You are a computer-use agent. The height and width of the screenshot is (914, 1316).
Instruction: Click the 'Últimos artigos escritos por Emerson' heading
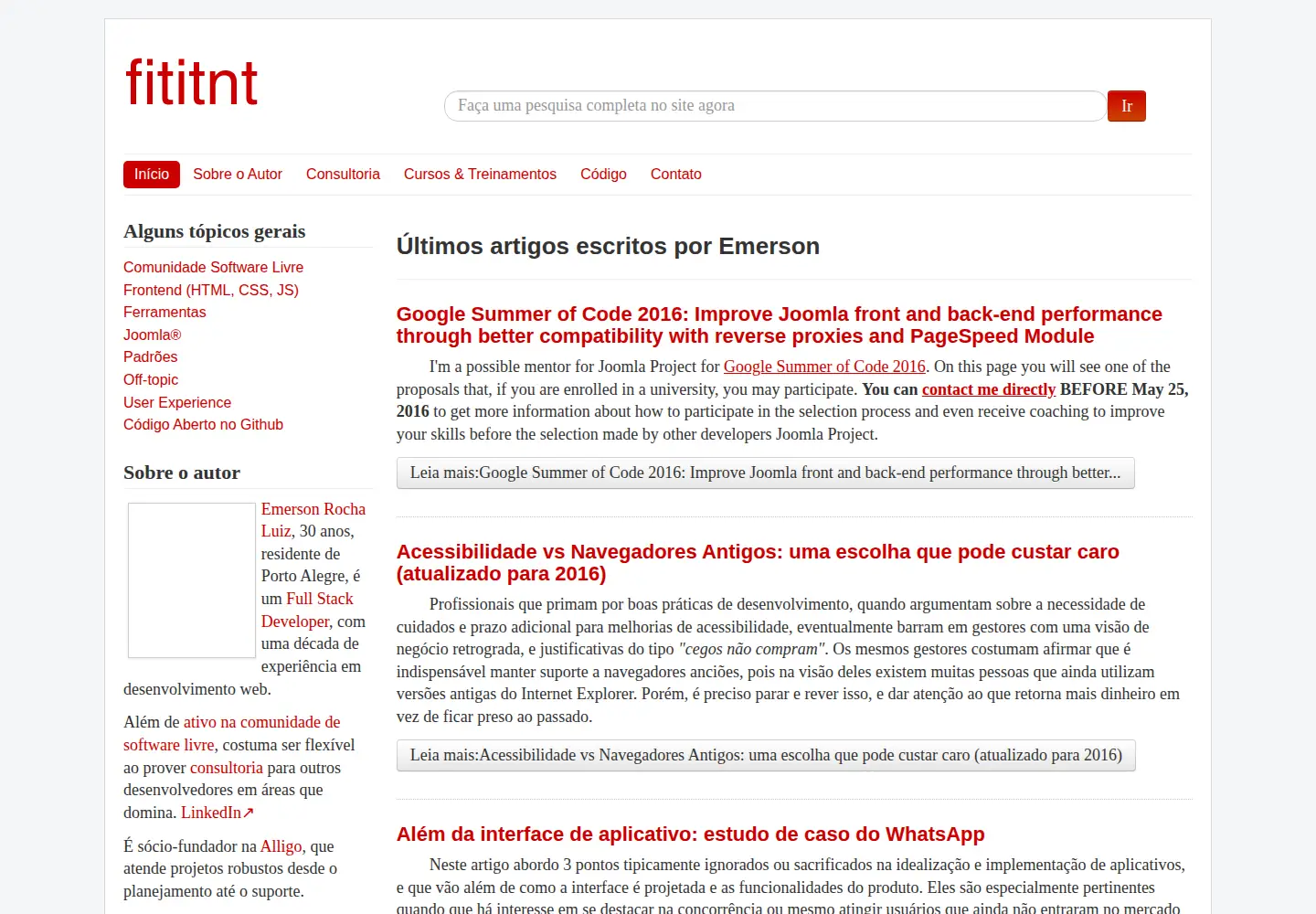coord(608,246)
